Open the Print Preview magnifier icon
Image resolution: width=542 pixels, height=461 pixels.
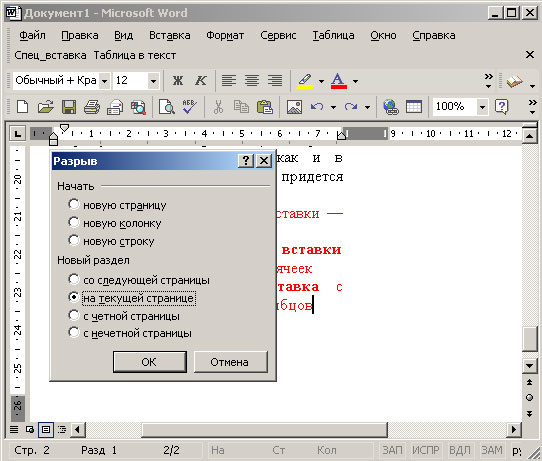167,107
